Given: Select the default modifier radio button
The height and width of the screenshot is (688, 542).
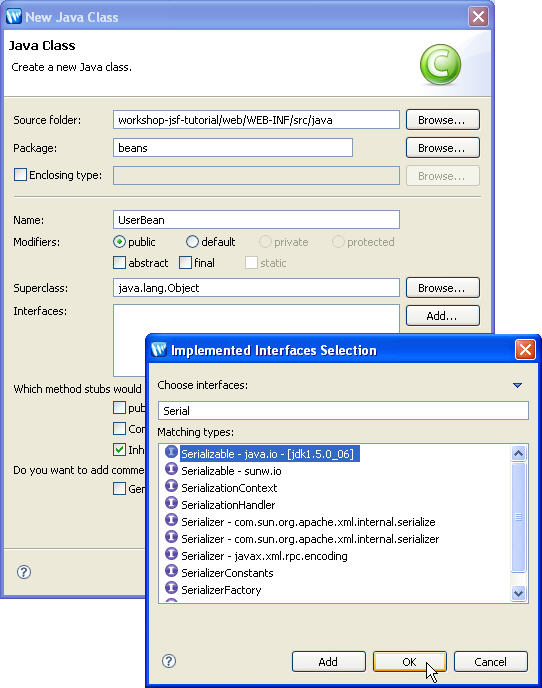Looking at the screenshot, I should tap(192, 242).
